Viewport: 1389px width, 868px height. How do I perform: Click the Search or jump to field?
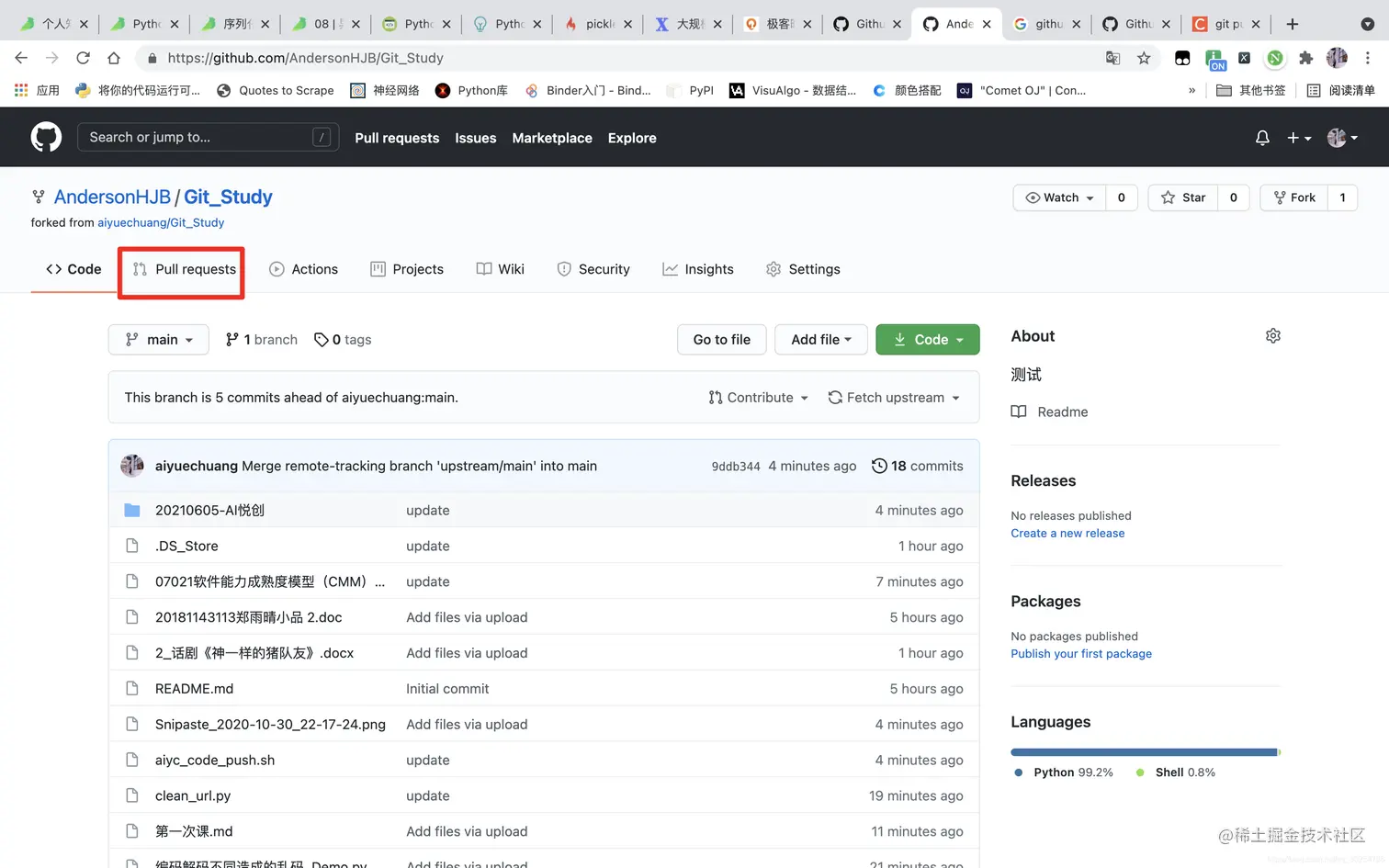[x=209, y=138]
